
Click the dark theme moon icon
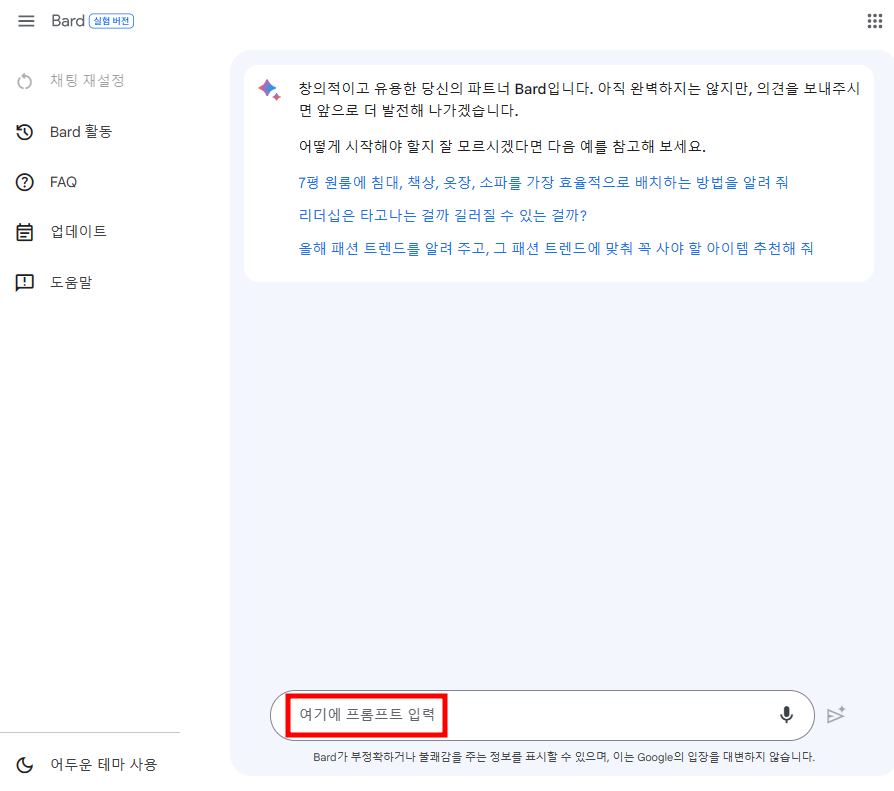25,765
